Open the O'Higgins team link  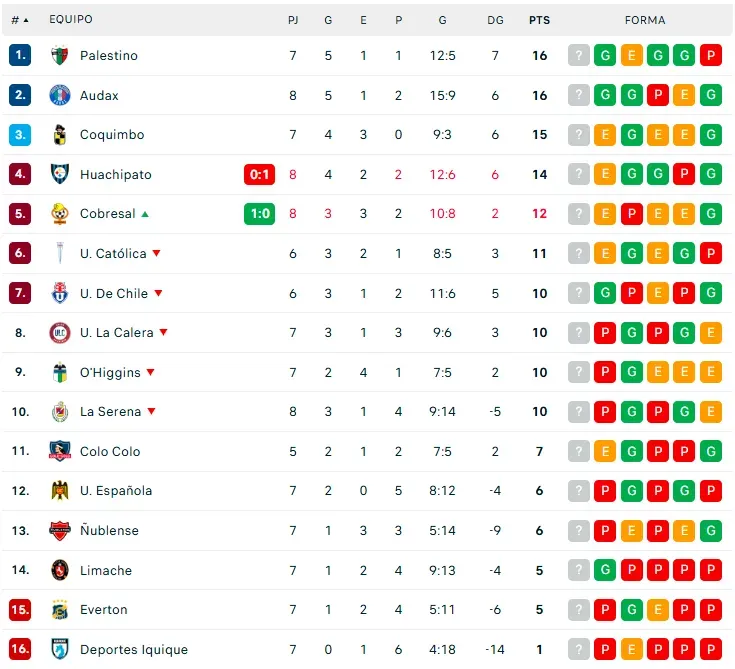click(x=110, y=372)
